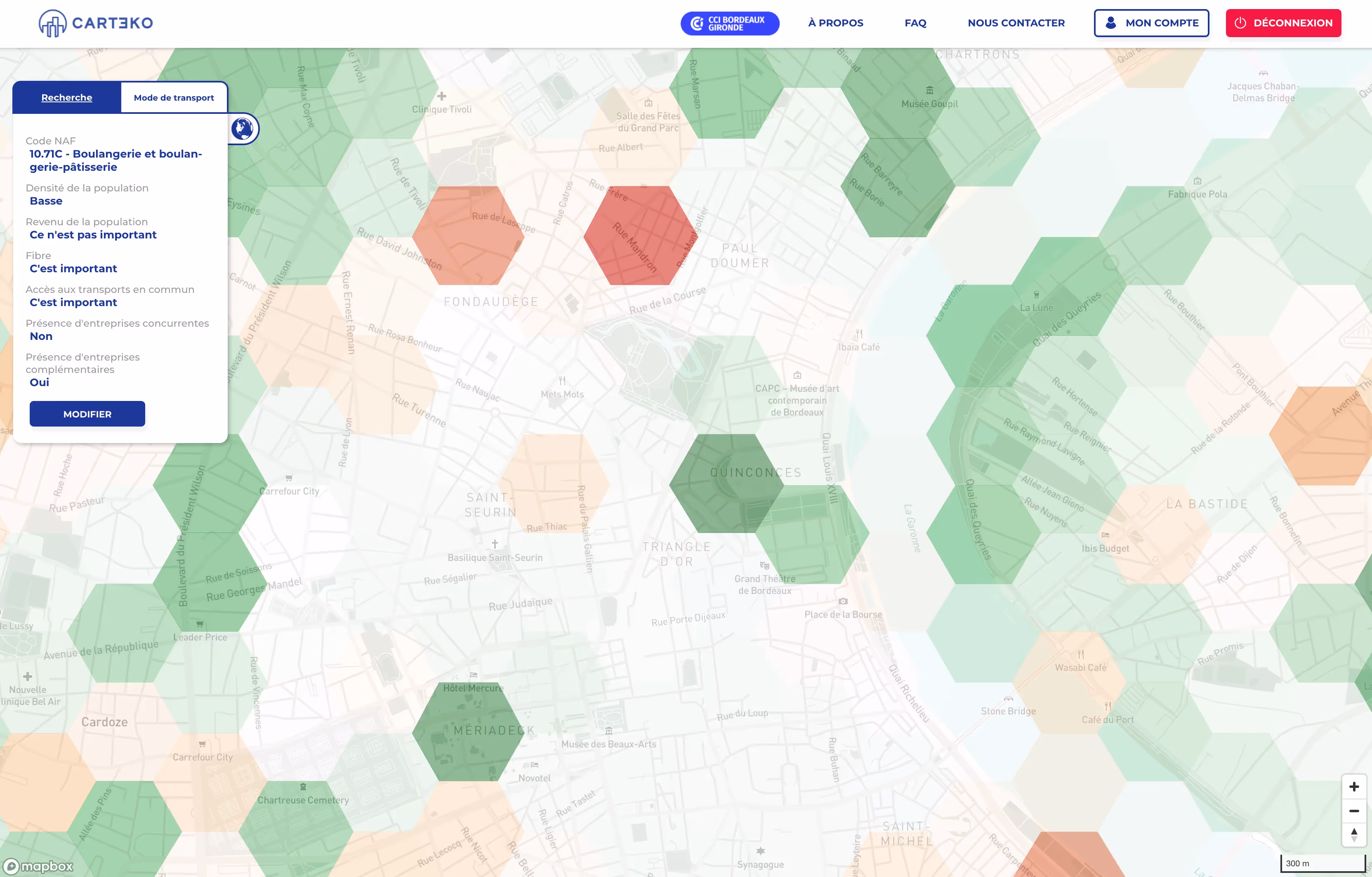
Task: Click the Carteko logo icon
Action: coord(52,24)
